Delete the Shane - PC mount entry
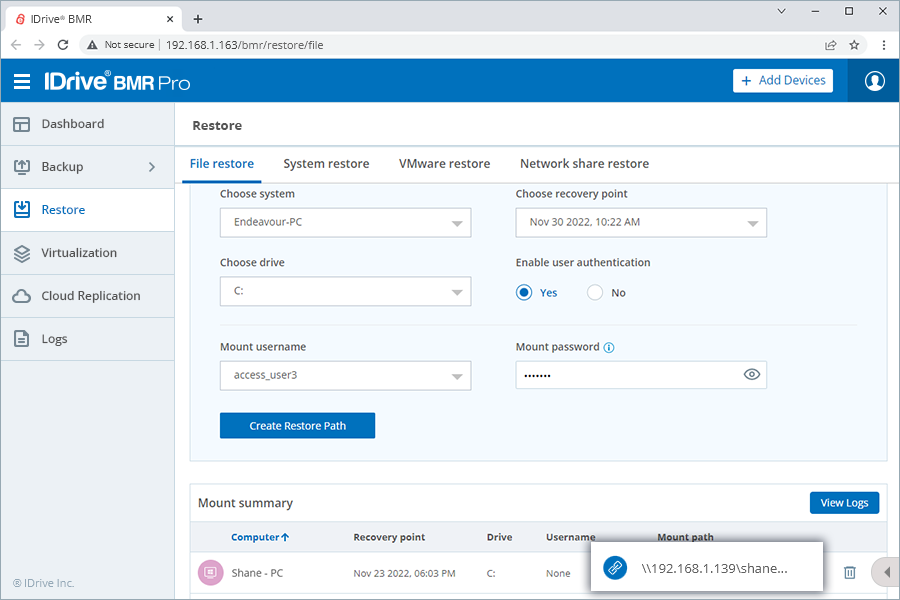Screen dimensions: 900x600 pyautogui.click(x=849, y=572)
